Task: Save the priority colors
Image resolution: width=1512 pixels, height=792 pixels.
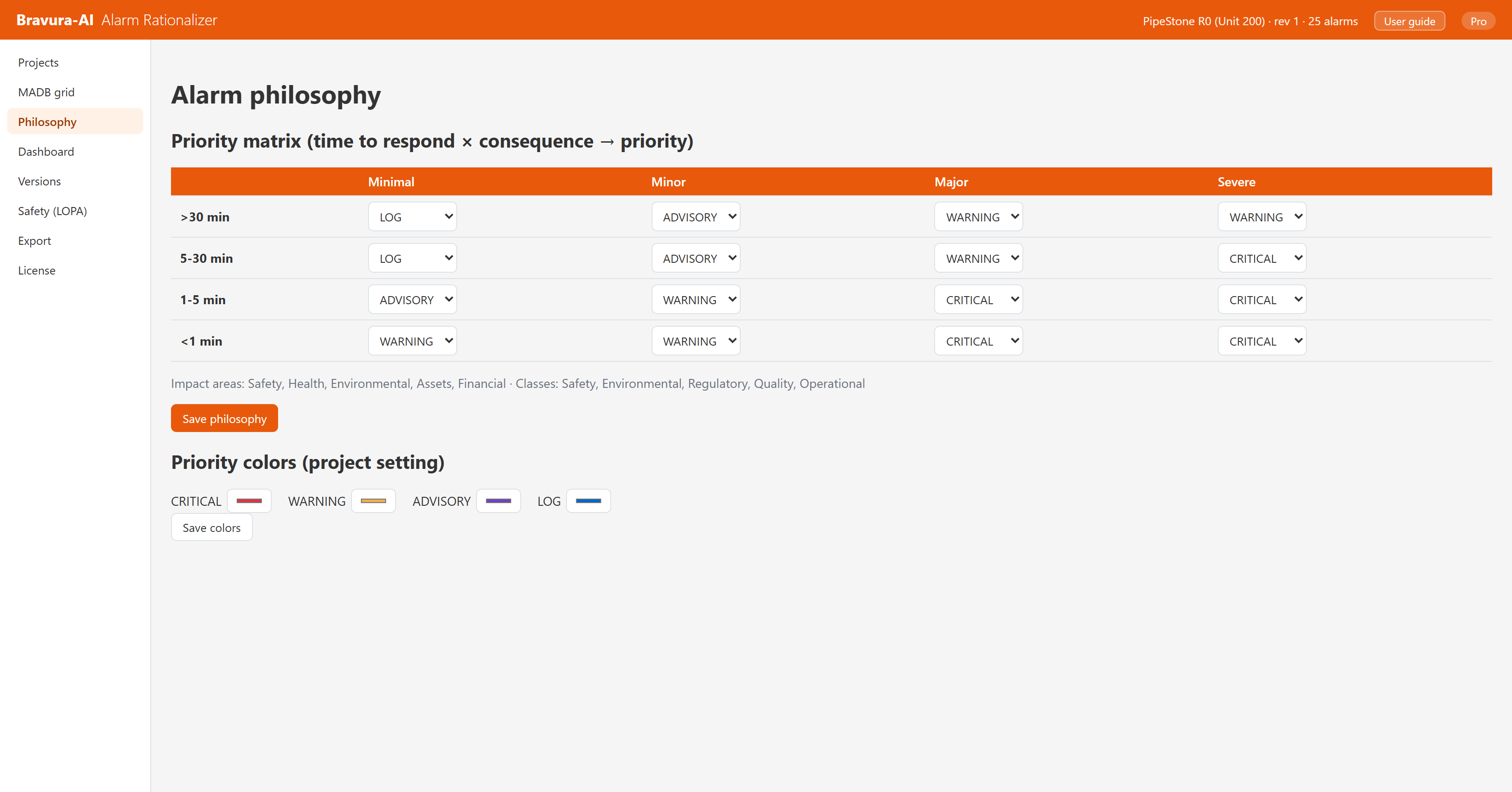Action: pyautogui.click(x=211, y=527)
